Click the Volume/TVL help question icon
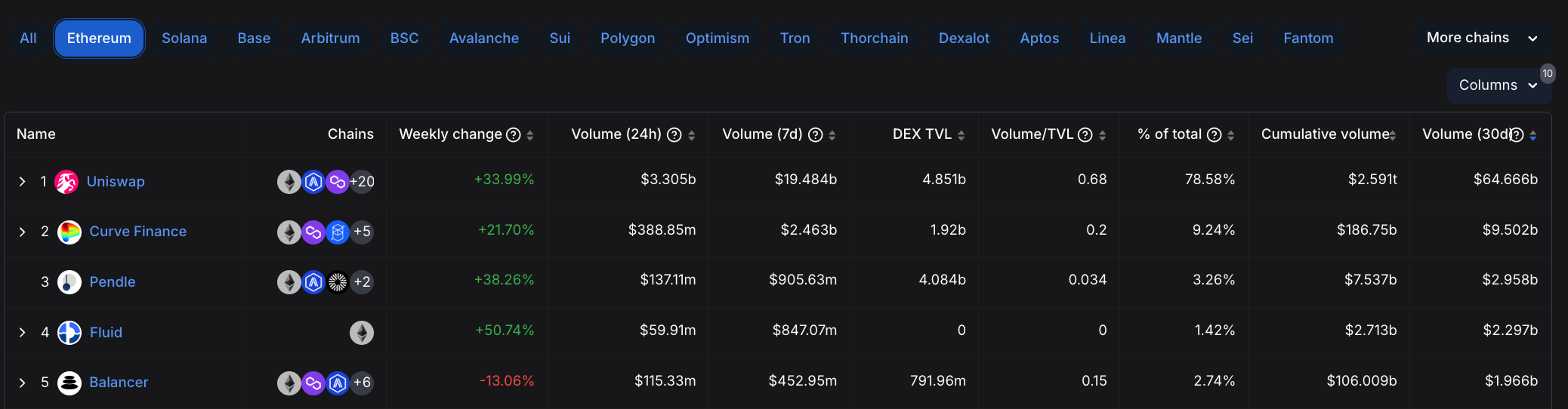 pos(1085,135)
